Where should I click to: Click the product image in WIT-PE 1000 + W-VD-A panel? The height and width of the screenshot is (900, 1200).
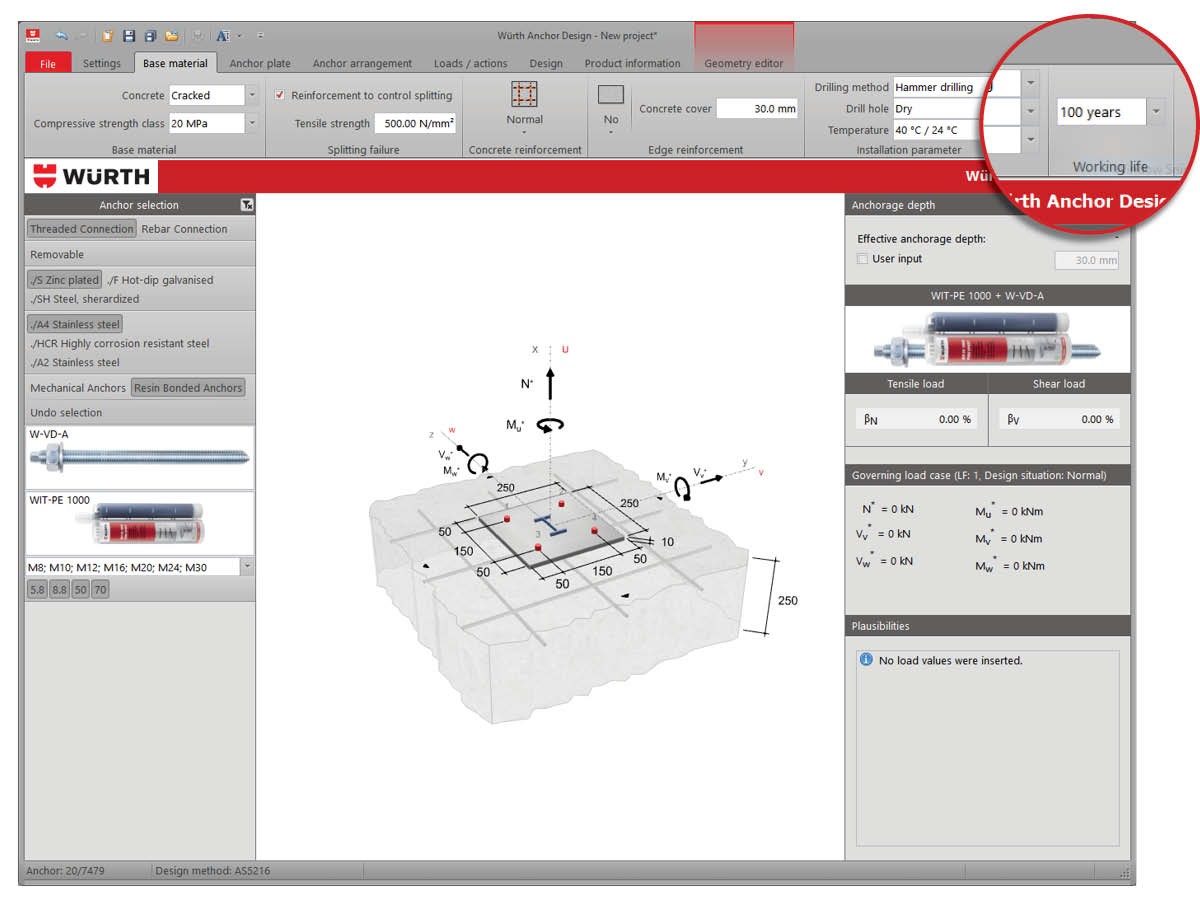987,339
